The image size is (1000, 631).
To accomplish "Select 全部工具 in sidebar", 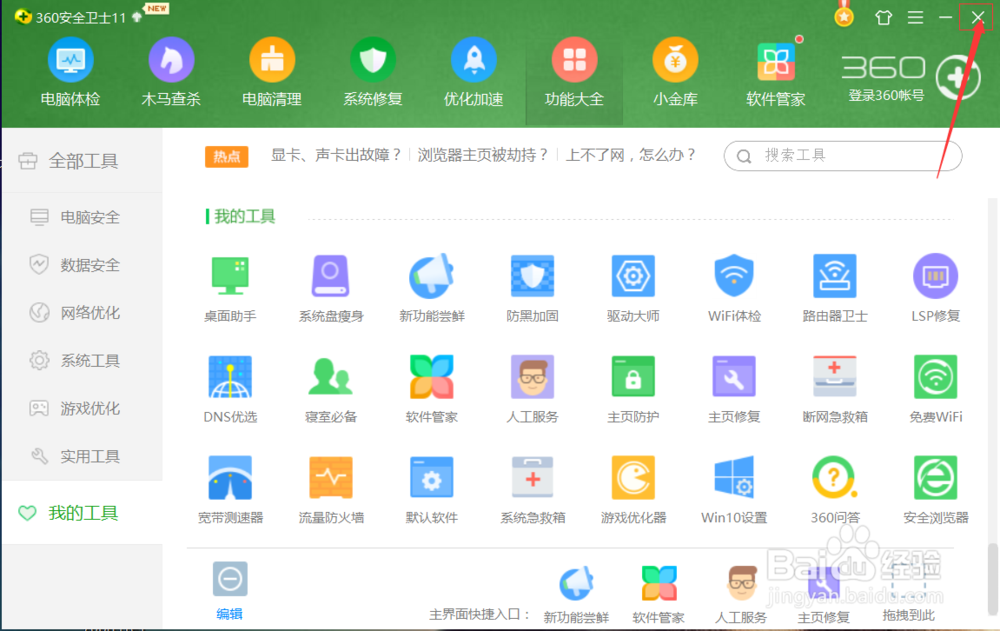I will [82, 161].
